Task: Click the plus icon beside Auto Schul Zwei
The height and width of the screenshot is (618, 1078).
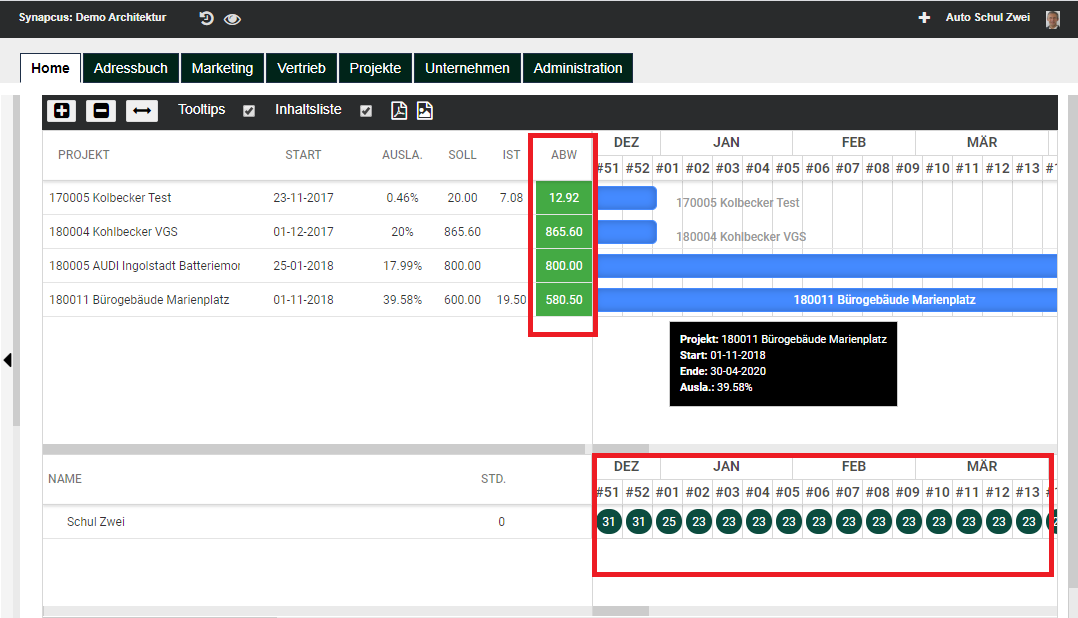Action: (x=924, y=18)
